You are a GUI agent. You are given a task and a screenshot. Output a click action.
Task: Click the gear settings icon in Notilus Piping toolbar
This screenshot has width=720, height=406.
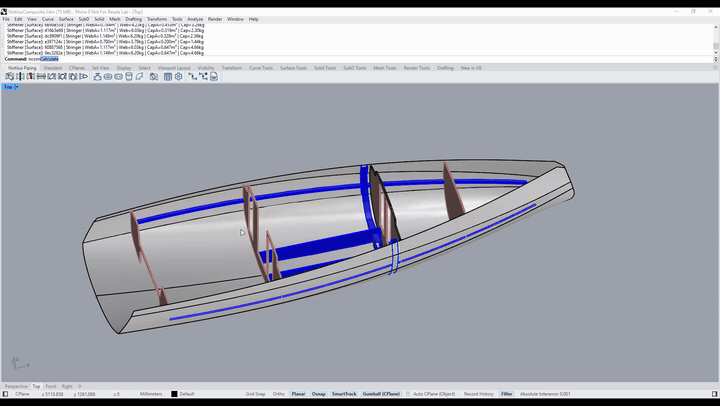click(x=179, y=77)
